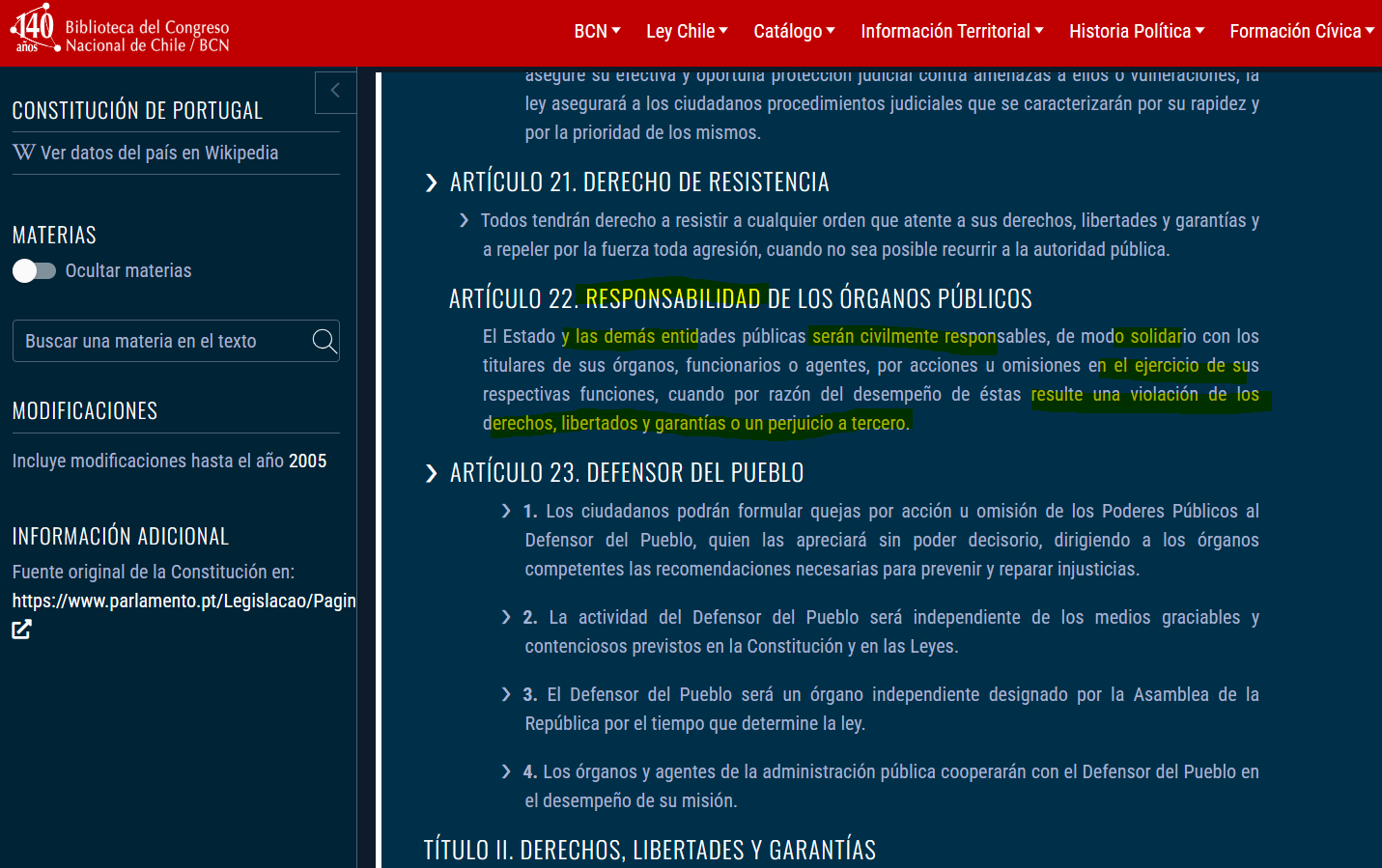Collapse Artículo 21 with its chevron
1382x868 pixels.
[x=432, y=182]
